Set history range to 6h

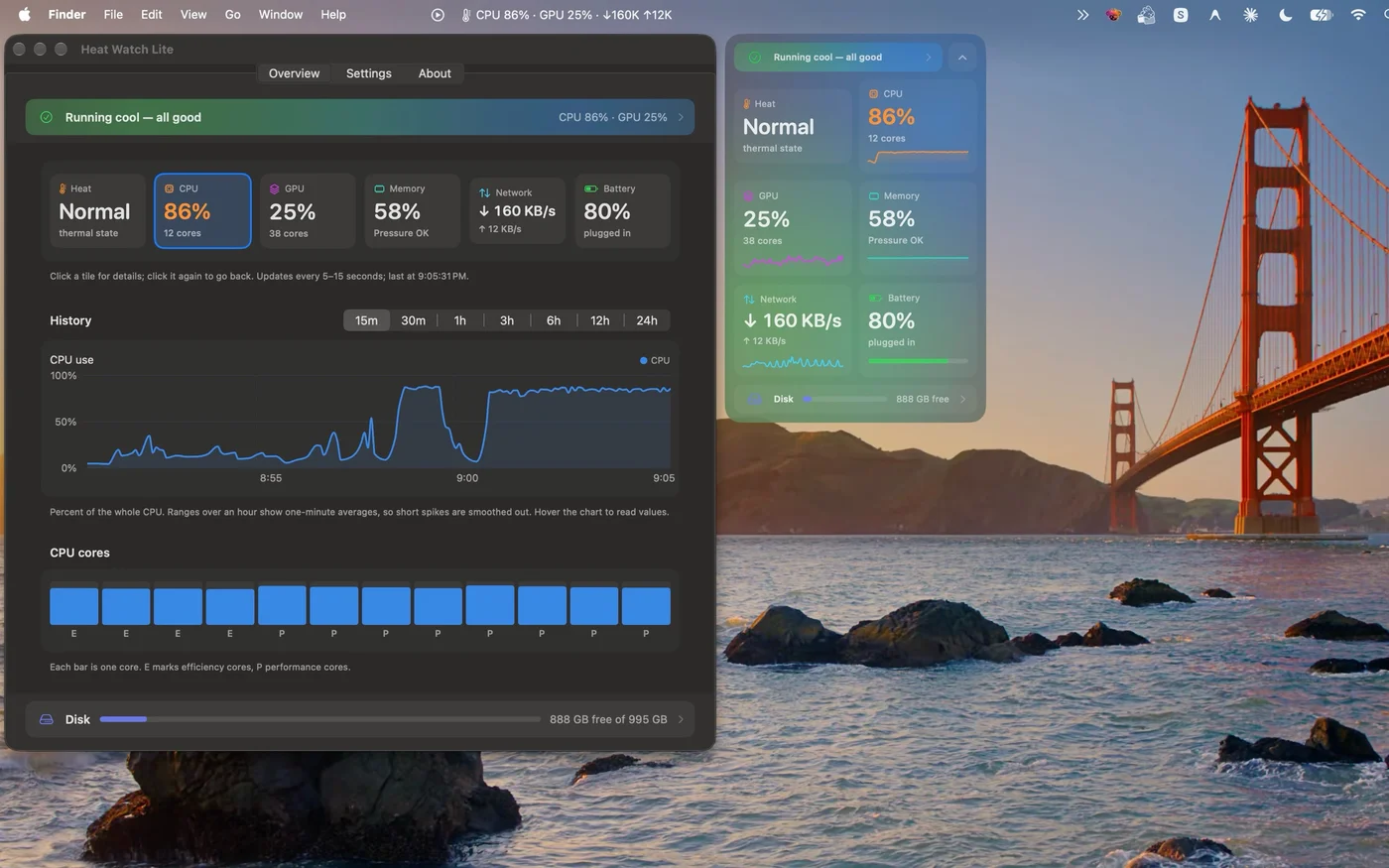(x=554, y=320)
